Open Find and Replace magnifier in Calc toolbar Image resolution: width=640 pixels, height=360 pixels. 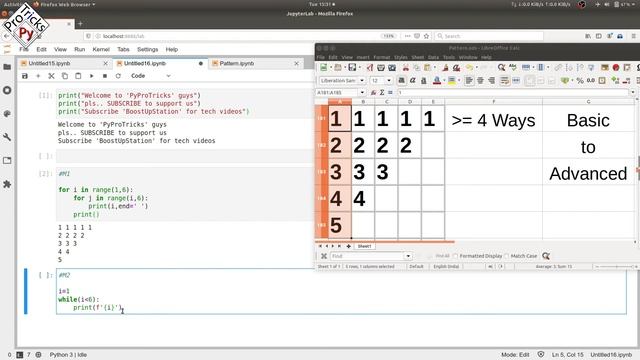pos(501,68)
